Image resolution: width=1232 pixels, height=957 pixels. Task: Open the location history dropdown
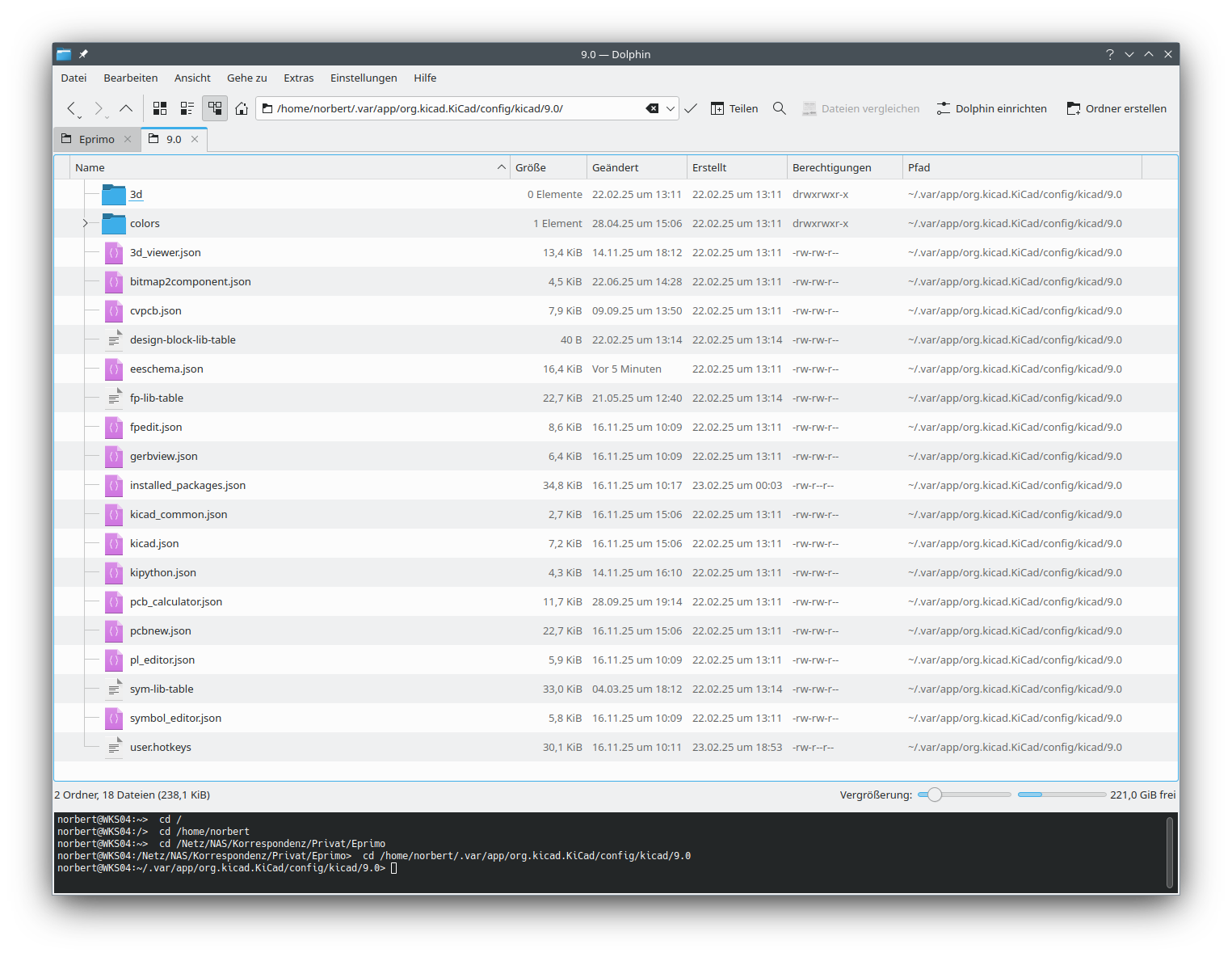click(x=671, y=108)
